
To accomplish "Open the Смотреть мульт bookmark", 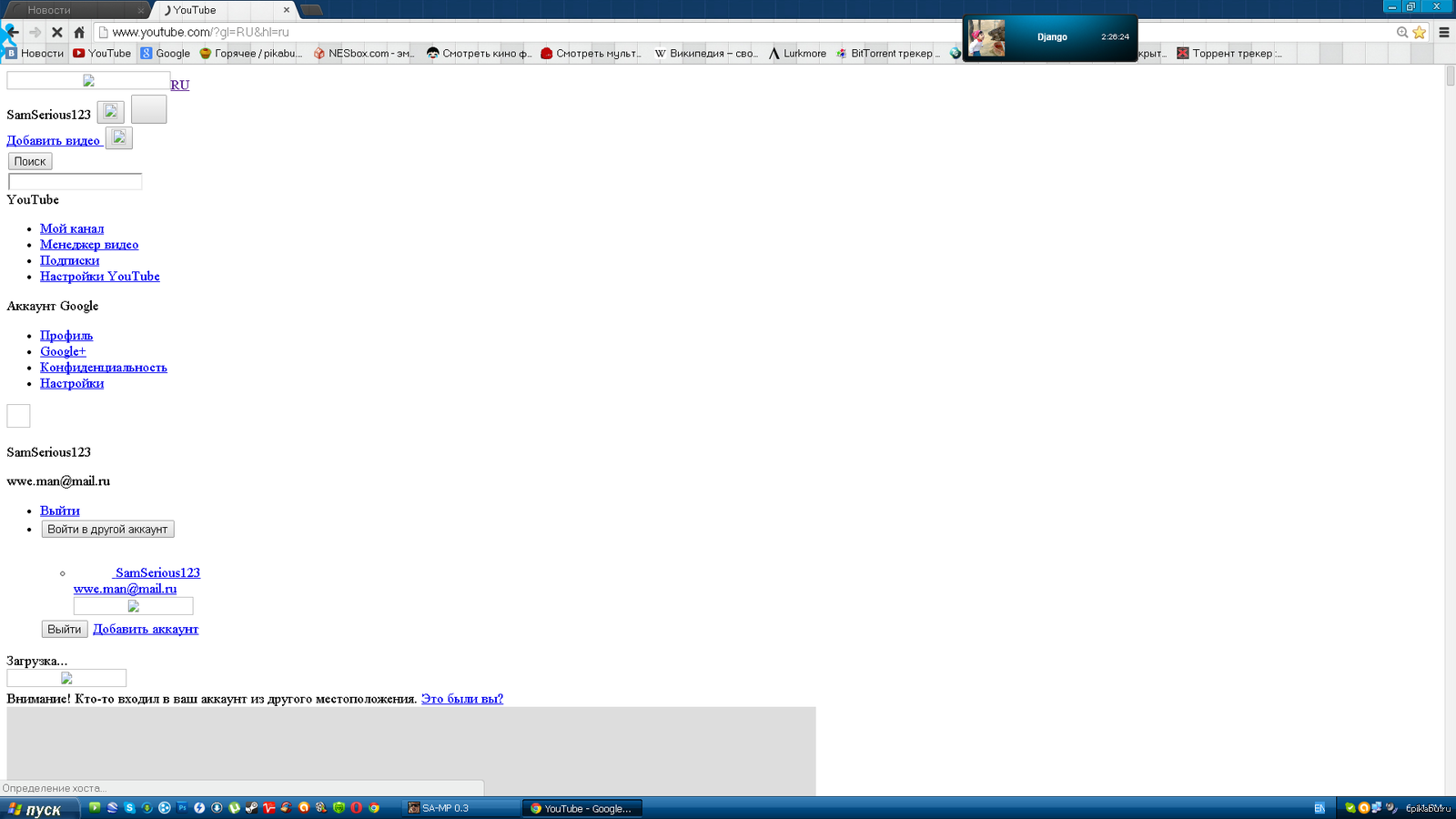I will [x=591, y=54].
